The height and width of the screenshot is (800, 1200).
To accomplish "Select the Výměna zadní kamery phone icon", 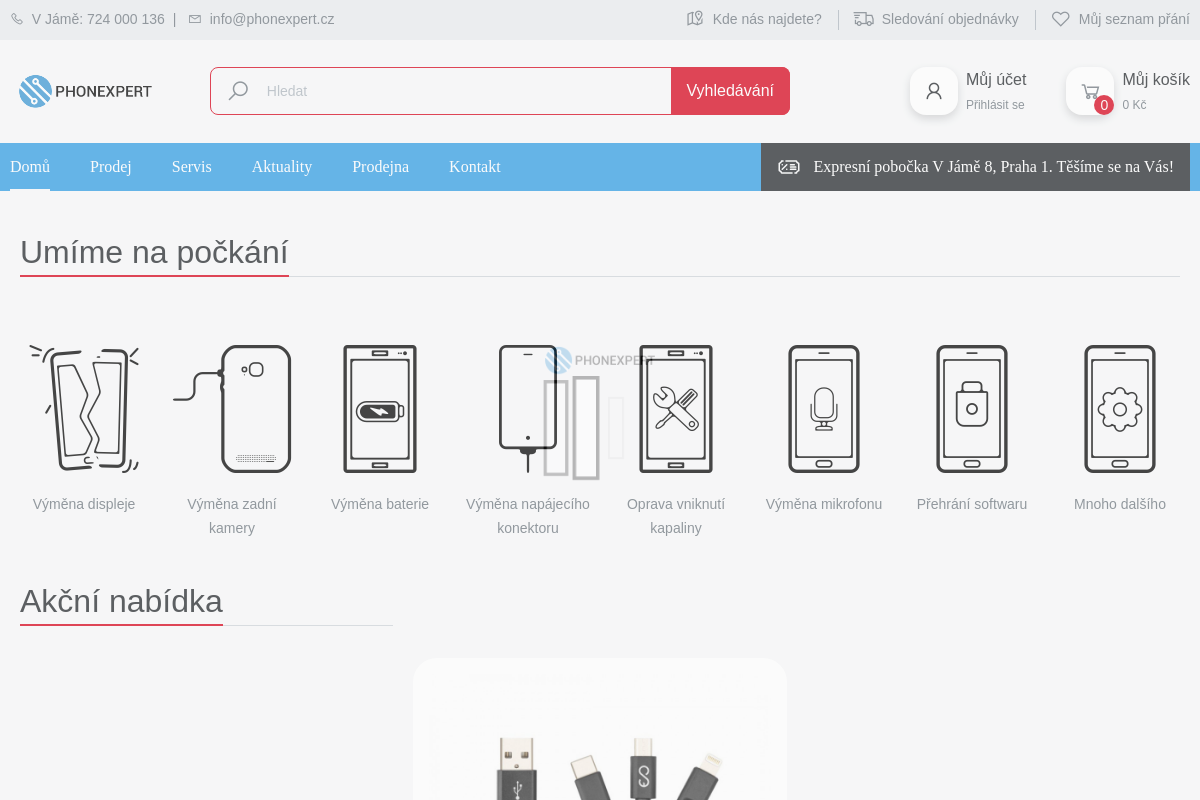I will (232, 408).
